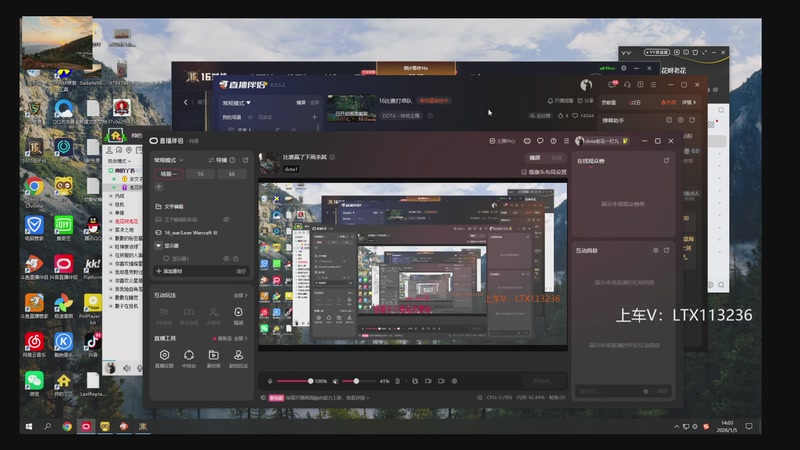Open WeChat desktop shortcut

(x=34, y=384)
